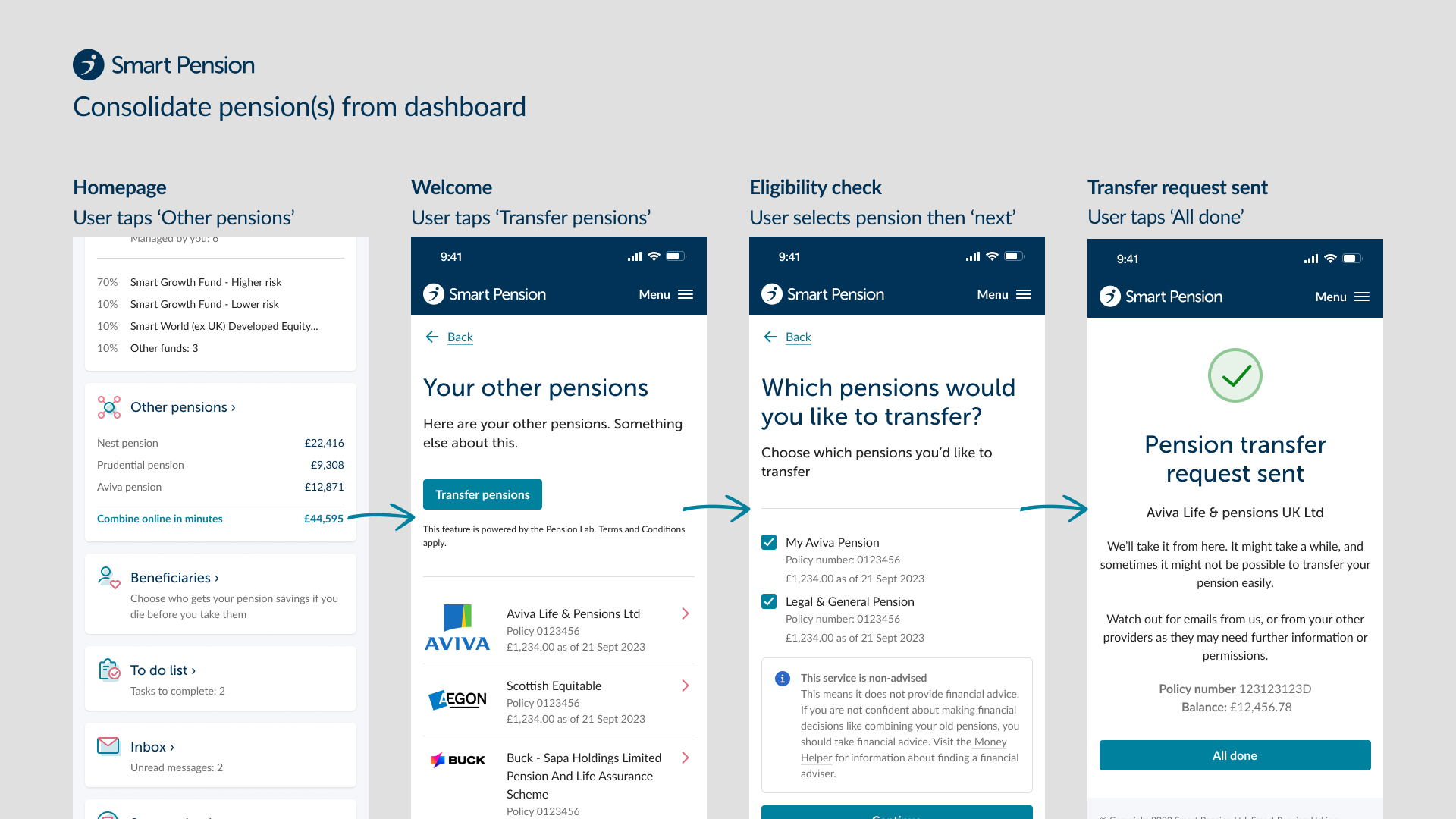Tap 'Menu' on the Transfer request screen
The height and width of the screenshot is (819, 1456).
[1341, 296]
